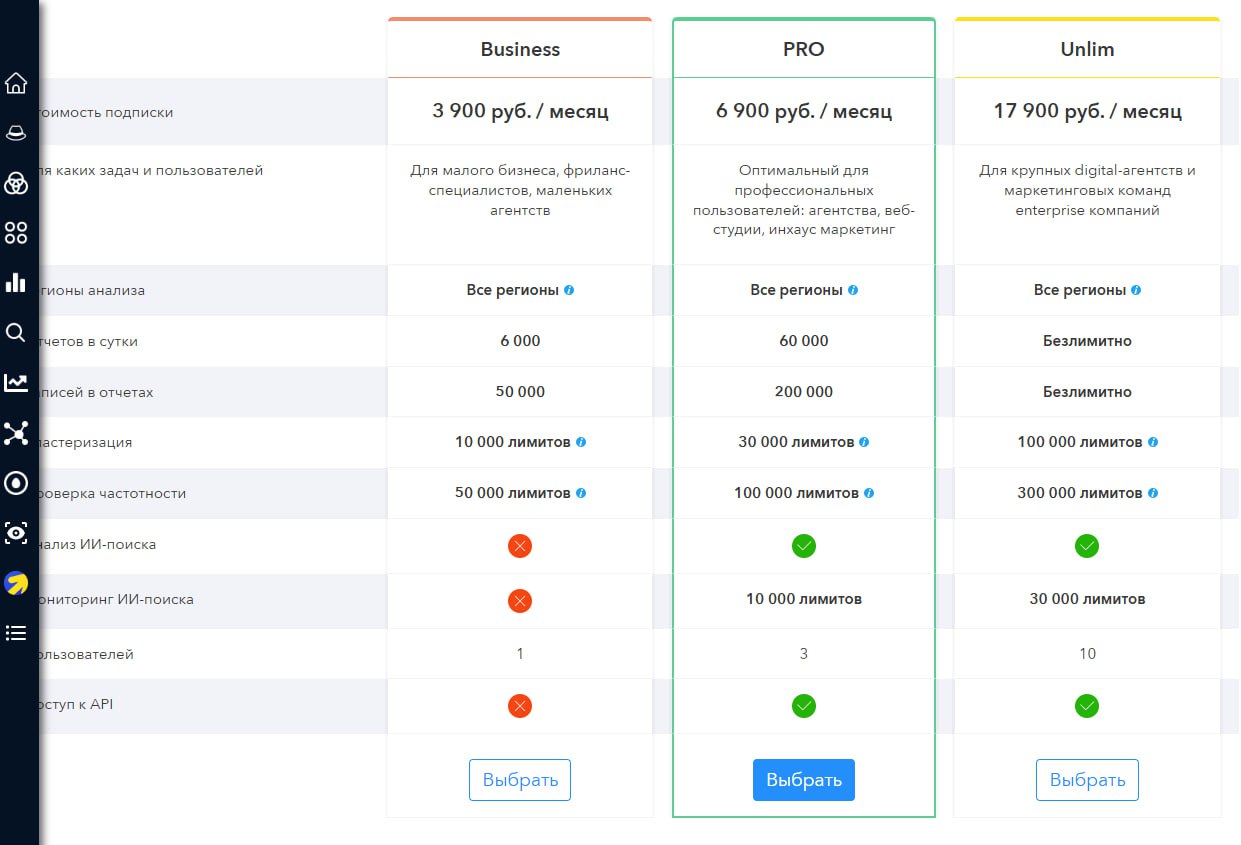Click the magnifying glass search icon
The image size is (1241, 845).
(x=16, y=333)
